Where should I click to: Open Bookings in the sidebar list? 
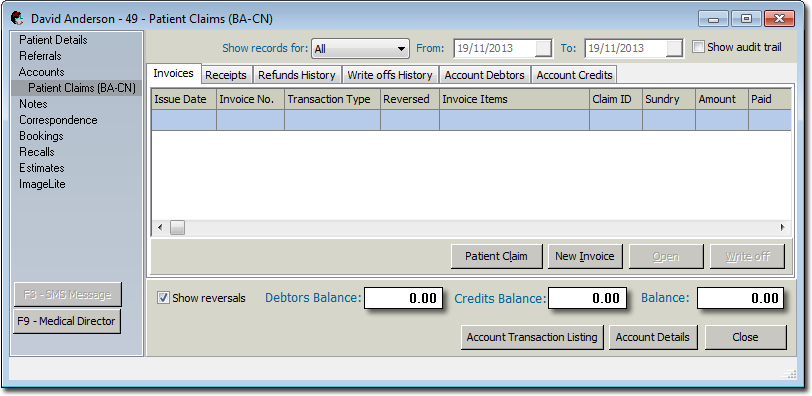(41, 136)
